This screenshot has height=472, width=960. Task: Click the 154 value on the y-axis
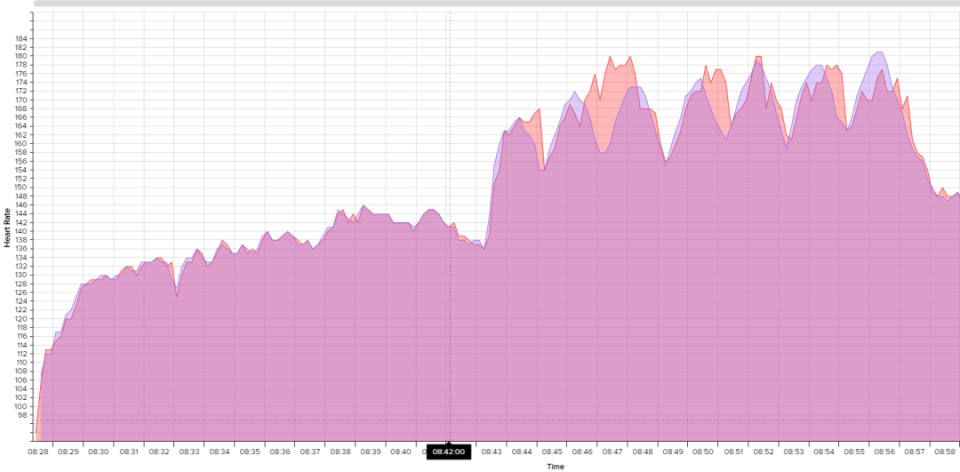[23, 170]
